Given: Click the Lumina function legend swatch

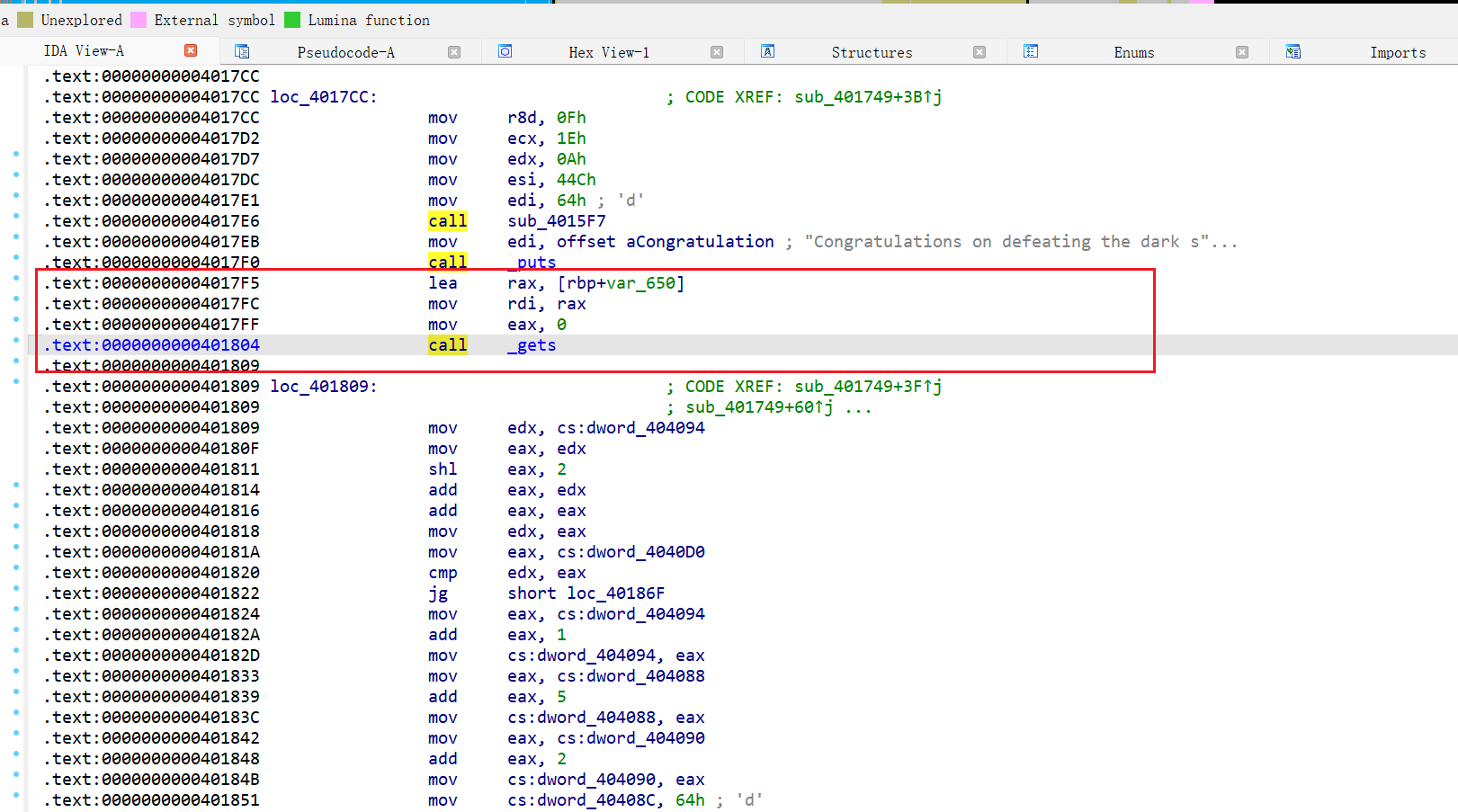Looking at the screenshot, I should point(292,20).
